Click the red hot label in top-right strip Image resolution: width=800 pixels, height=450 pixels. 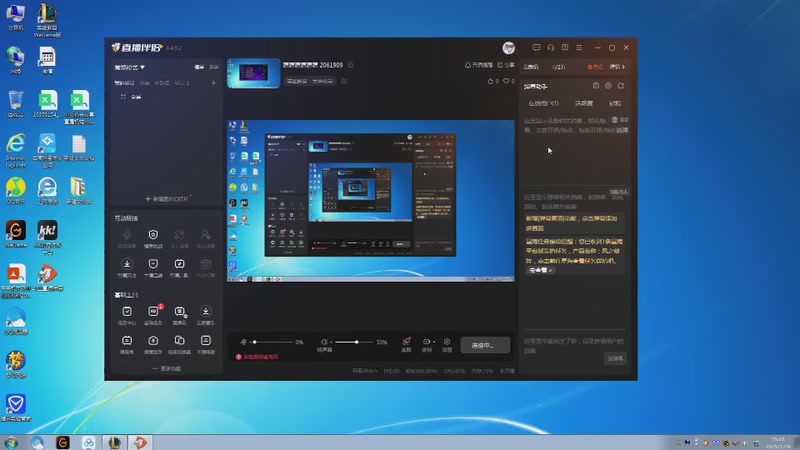coord(595,67)
